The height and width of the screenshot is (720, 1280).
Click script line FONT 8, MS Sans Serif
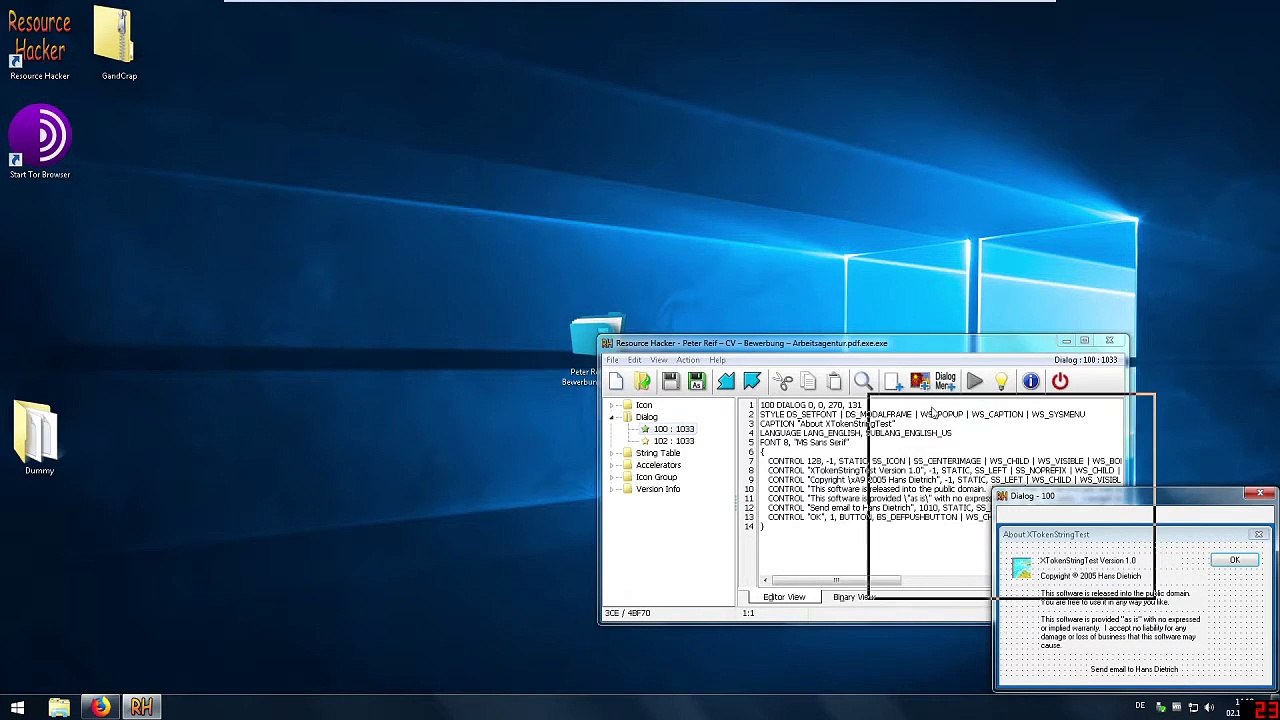(x=804, y=442)
